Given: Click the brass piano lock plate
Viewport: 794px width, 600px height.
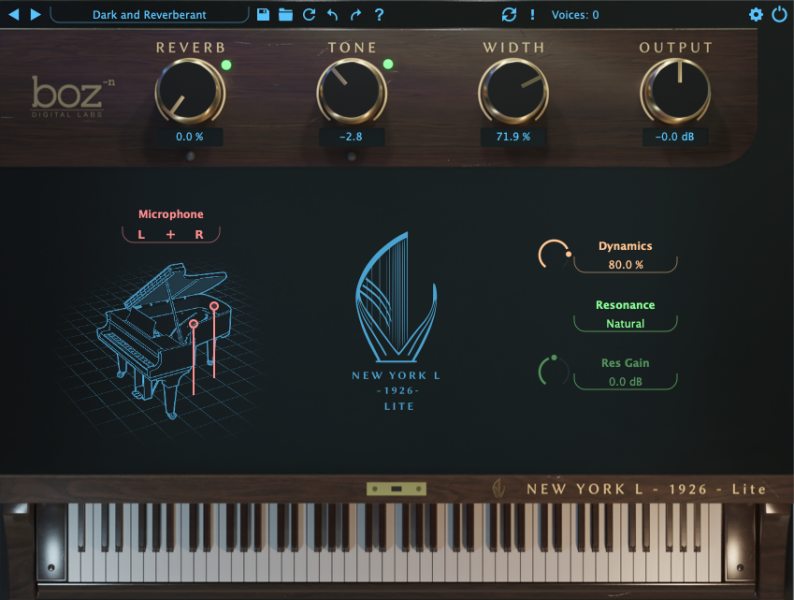Looking at the screenshot, I should (x=396, y=489).
